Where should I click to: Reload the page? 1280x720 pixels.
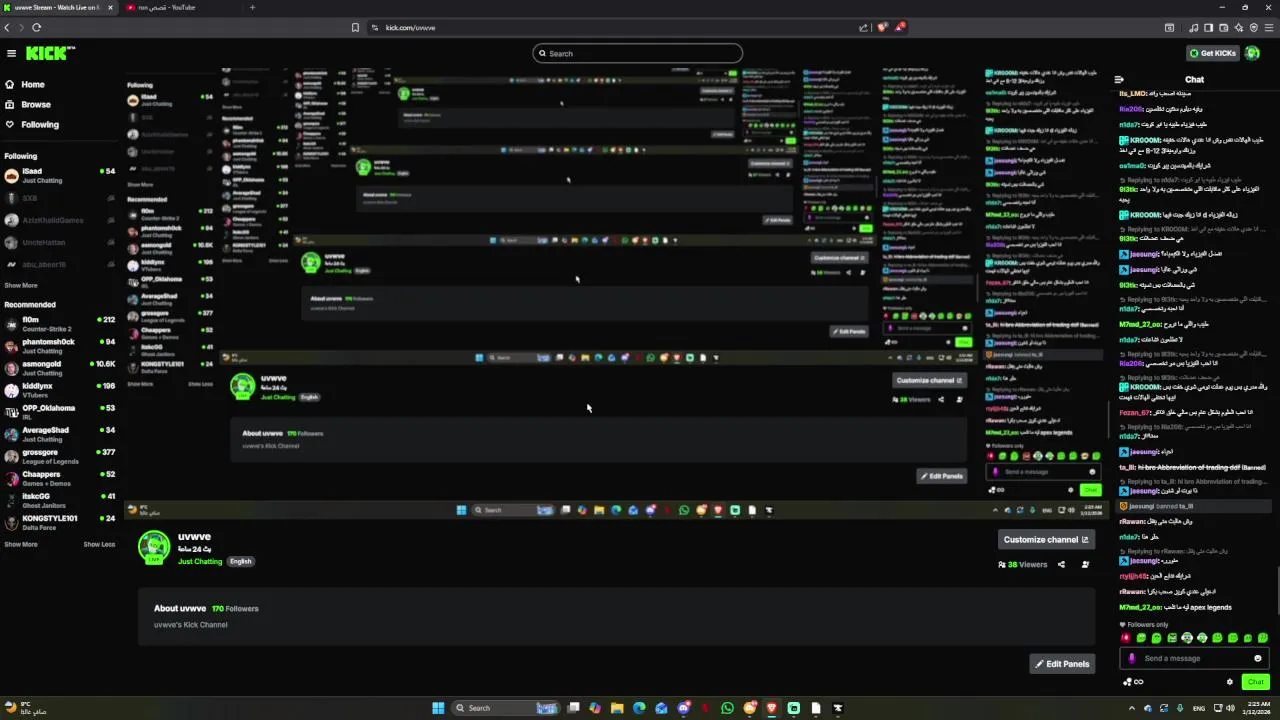coord(36,27)
